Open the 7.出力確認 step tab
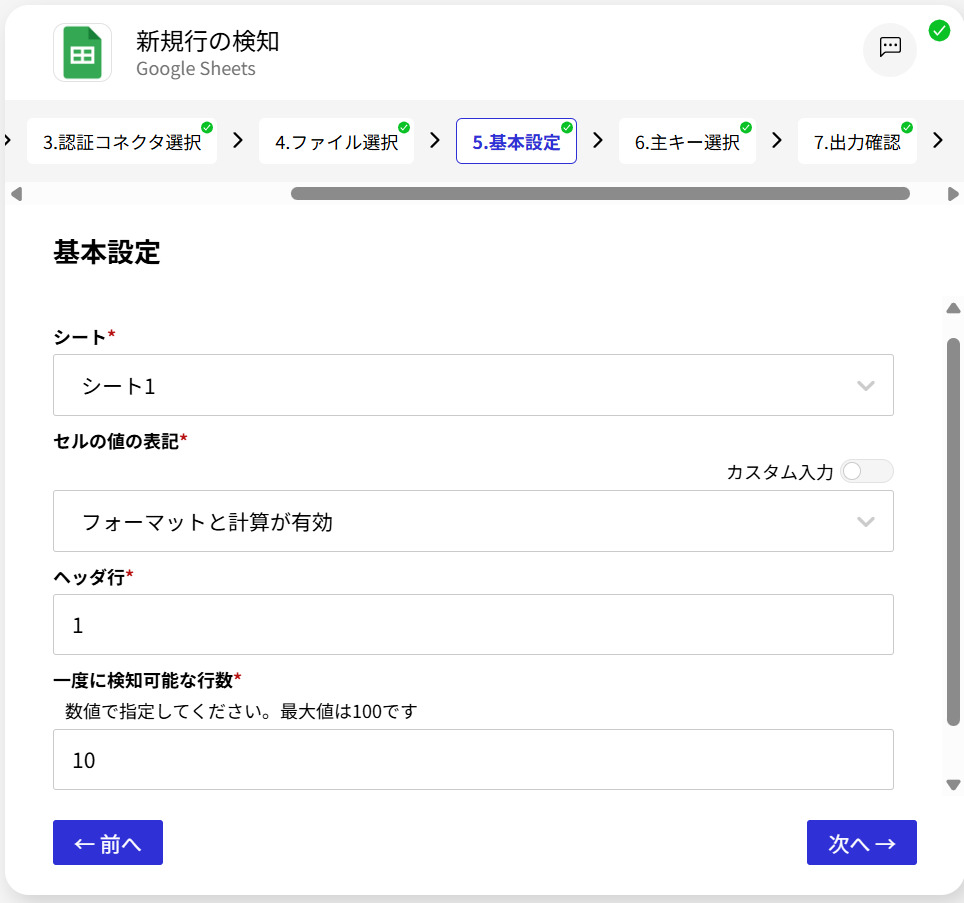The height and width of the screenshot is (903, 964). pos(857,142)
